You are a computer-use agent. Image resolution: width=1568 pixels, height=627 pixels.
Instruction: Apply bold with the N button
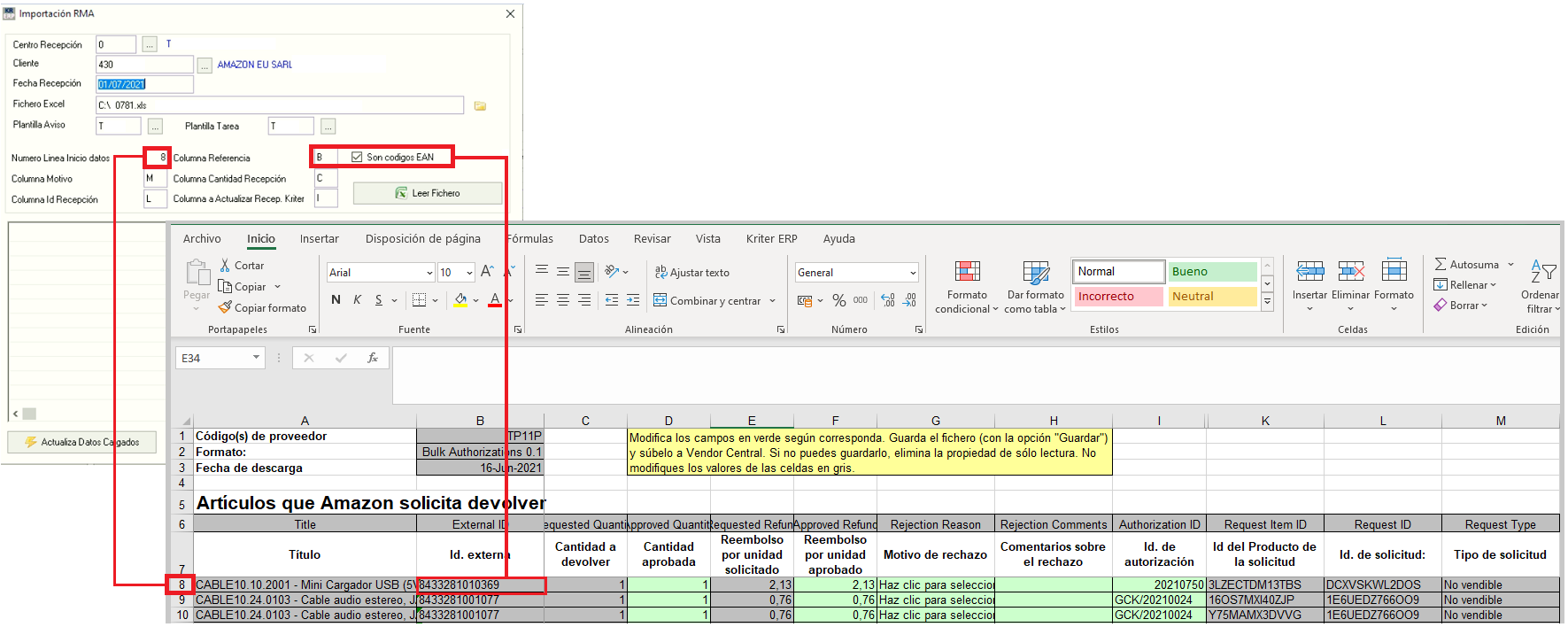(x=336, y=300)
